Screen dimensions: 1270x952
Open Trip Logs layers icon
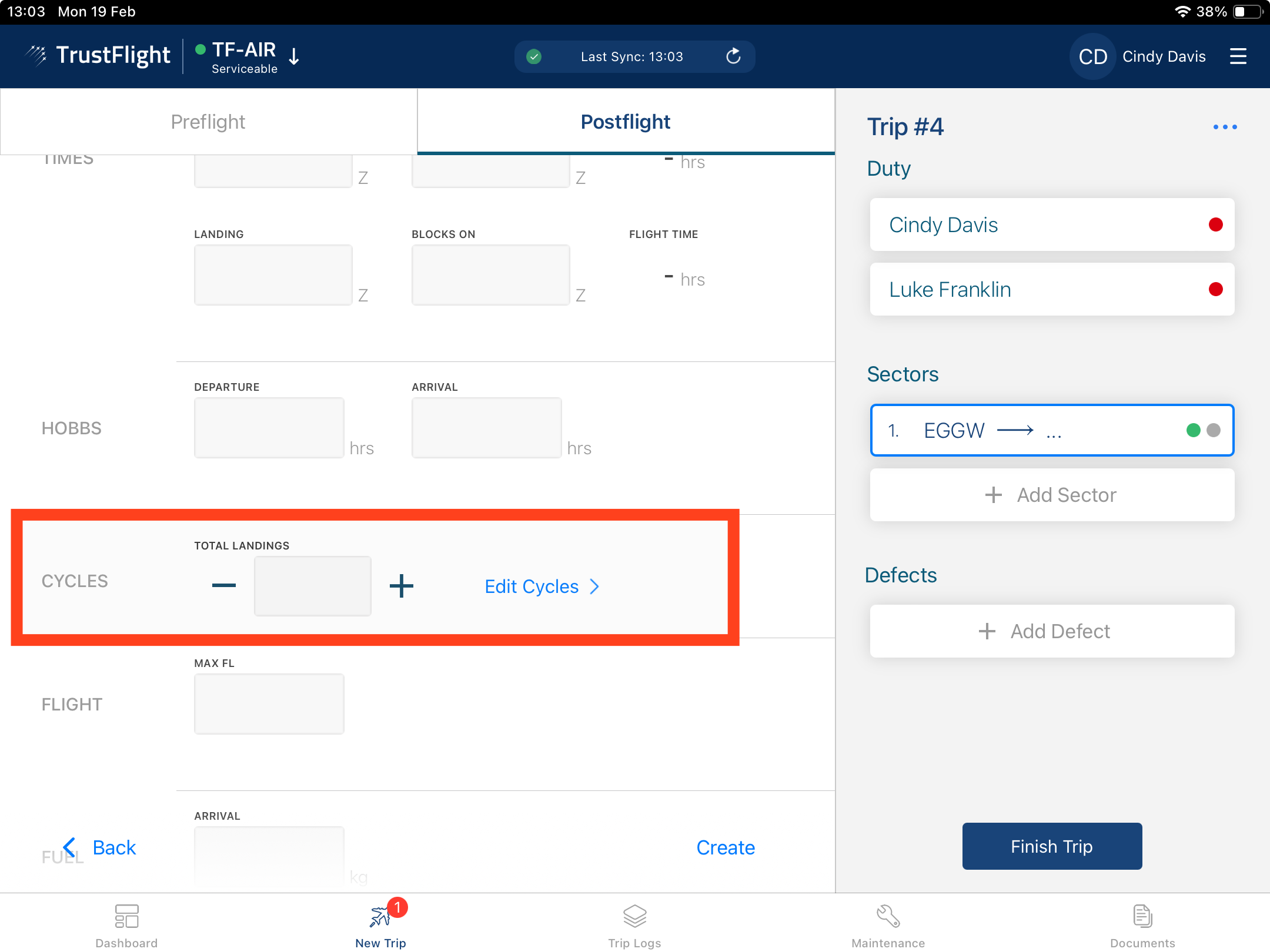click(634, 917)
